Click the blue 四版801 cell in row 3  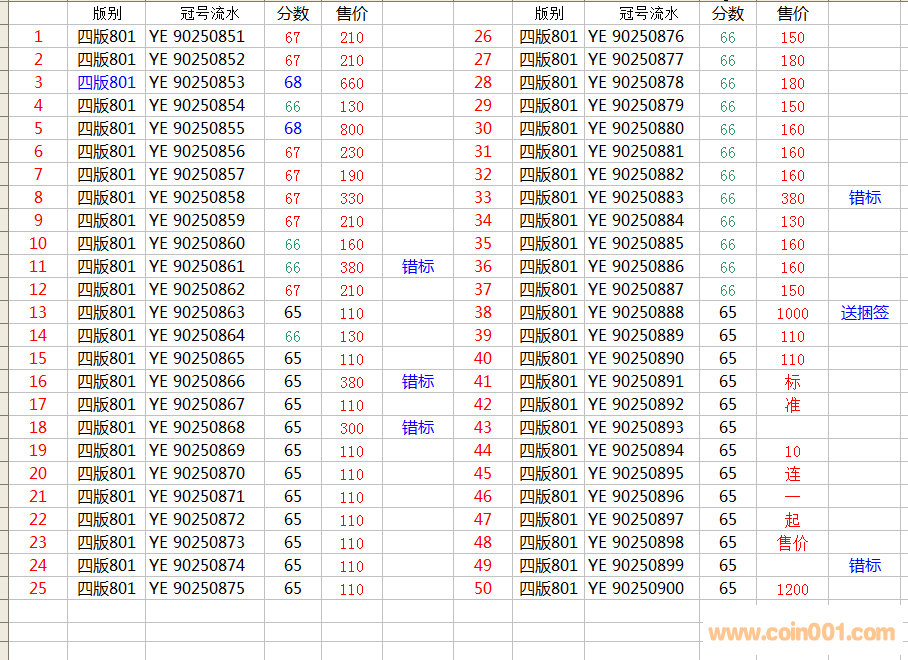(x=106, y=83)
